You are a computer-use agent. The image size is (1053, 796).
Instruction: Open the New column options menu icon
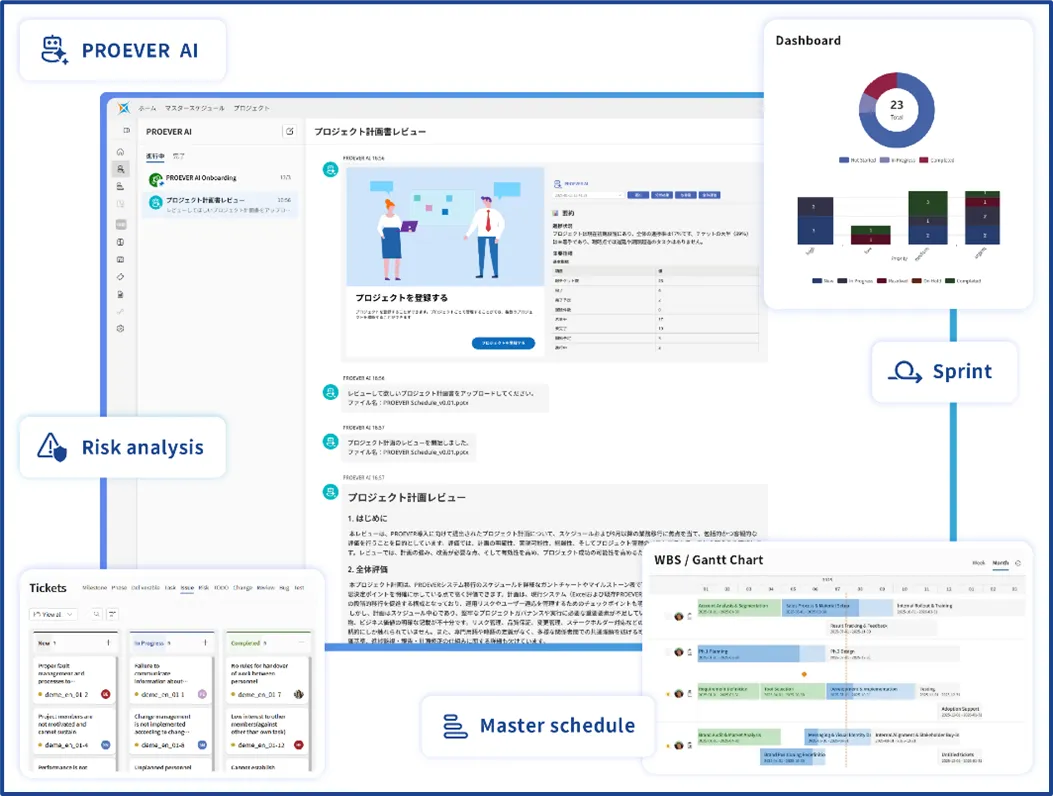click(108, 643)
